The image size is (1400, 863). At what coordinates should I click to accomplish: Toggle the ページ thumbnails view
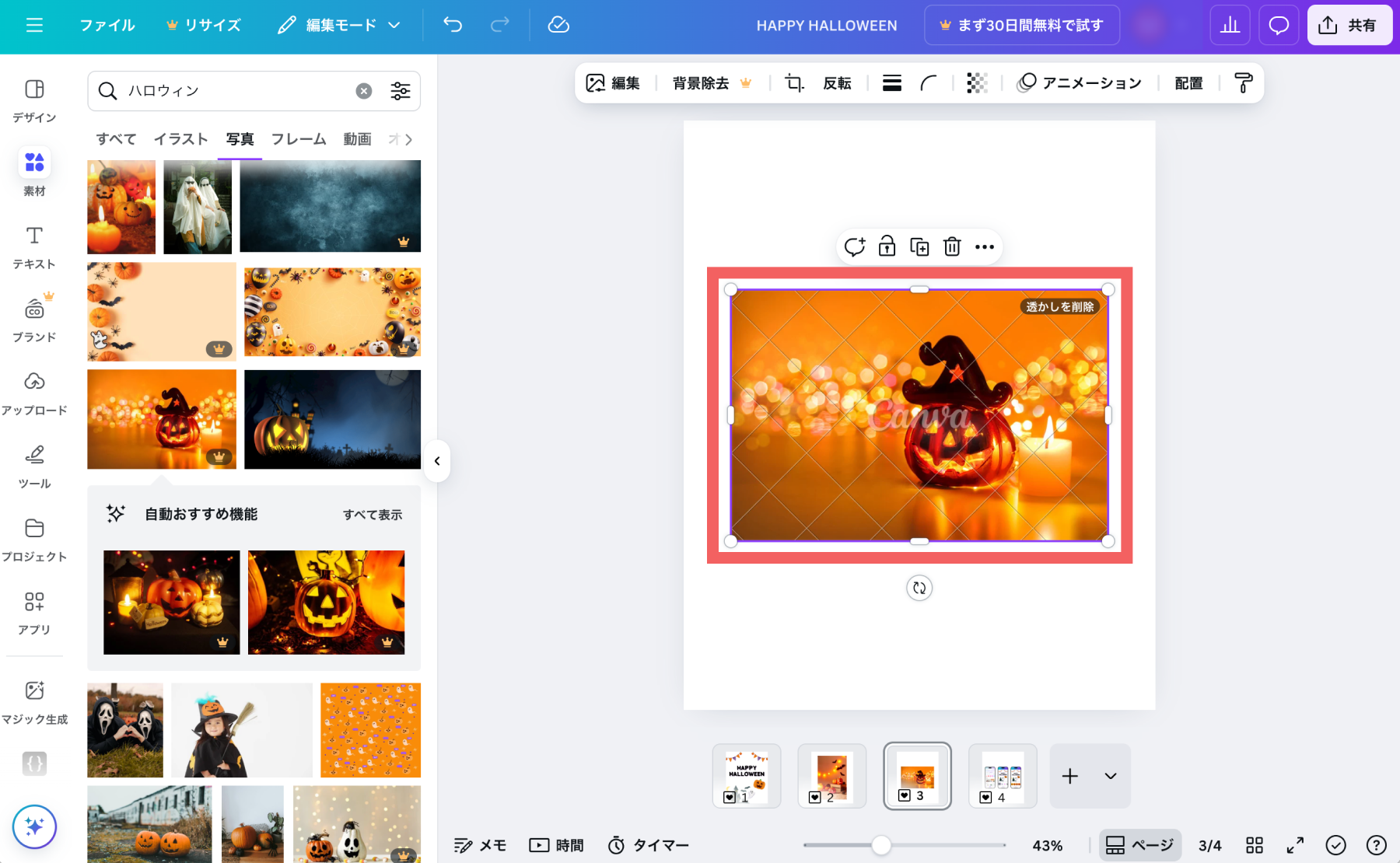1139,845
